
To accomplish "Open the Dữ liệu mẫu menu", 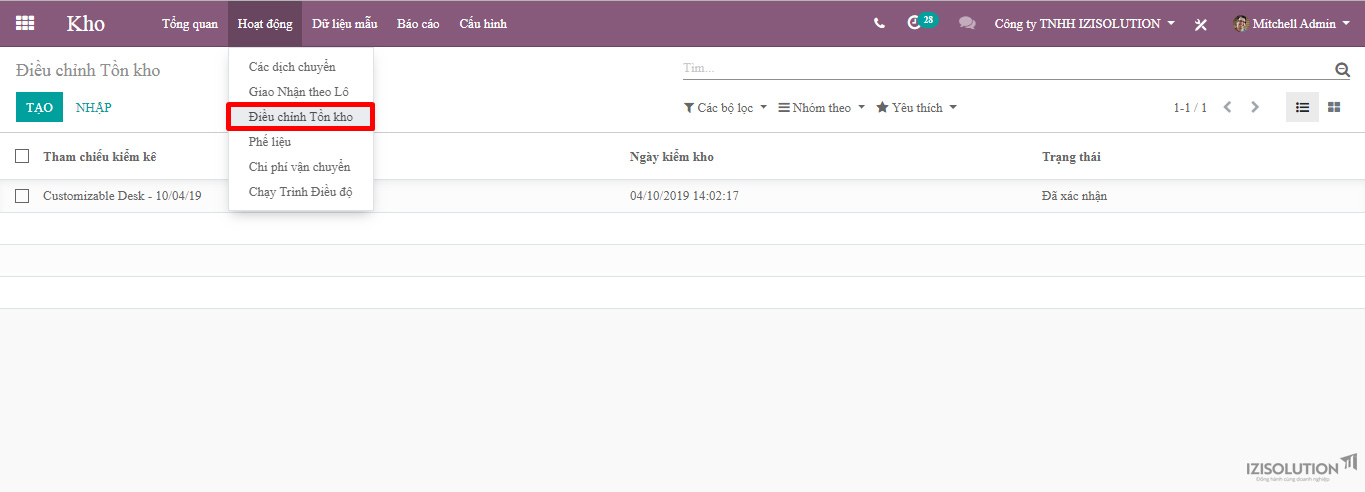I will click(x=344, y=23).
